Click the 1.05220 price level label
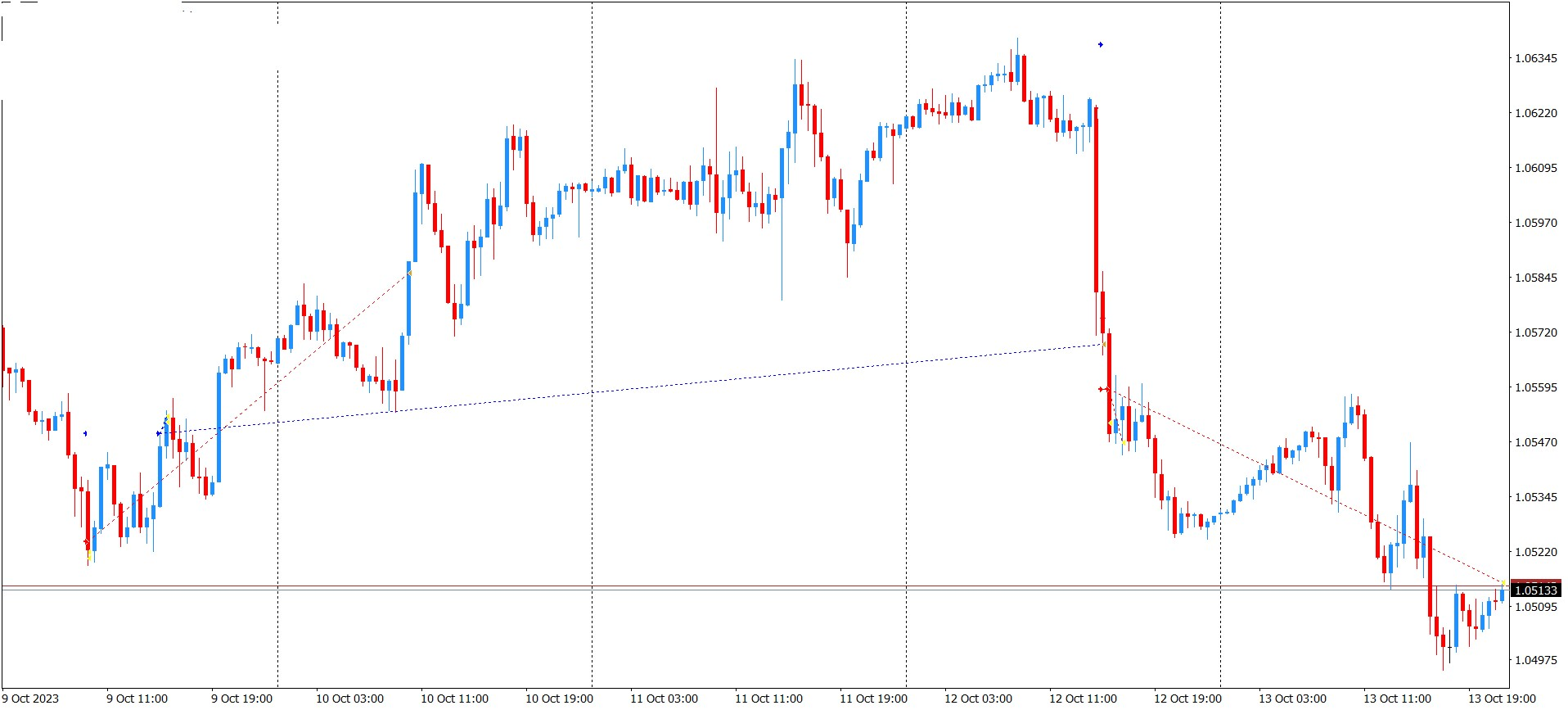This screenshot has height=710, width=1568. tap(1536, 552)
